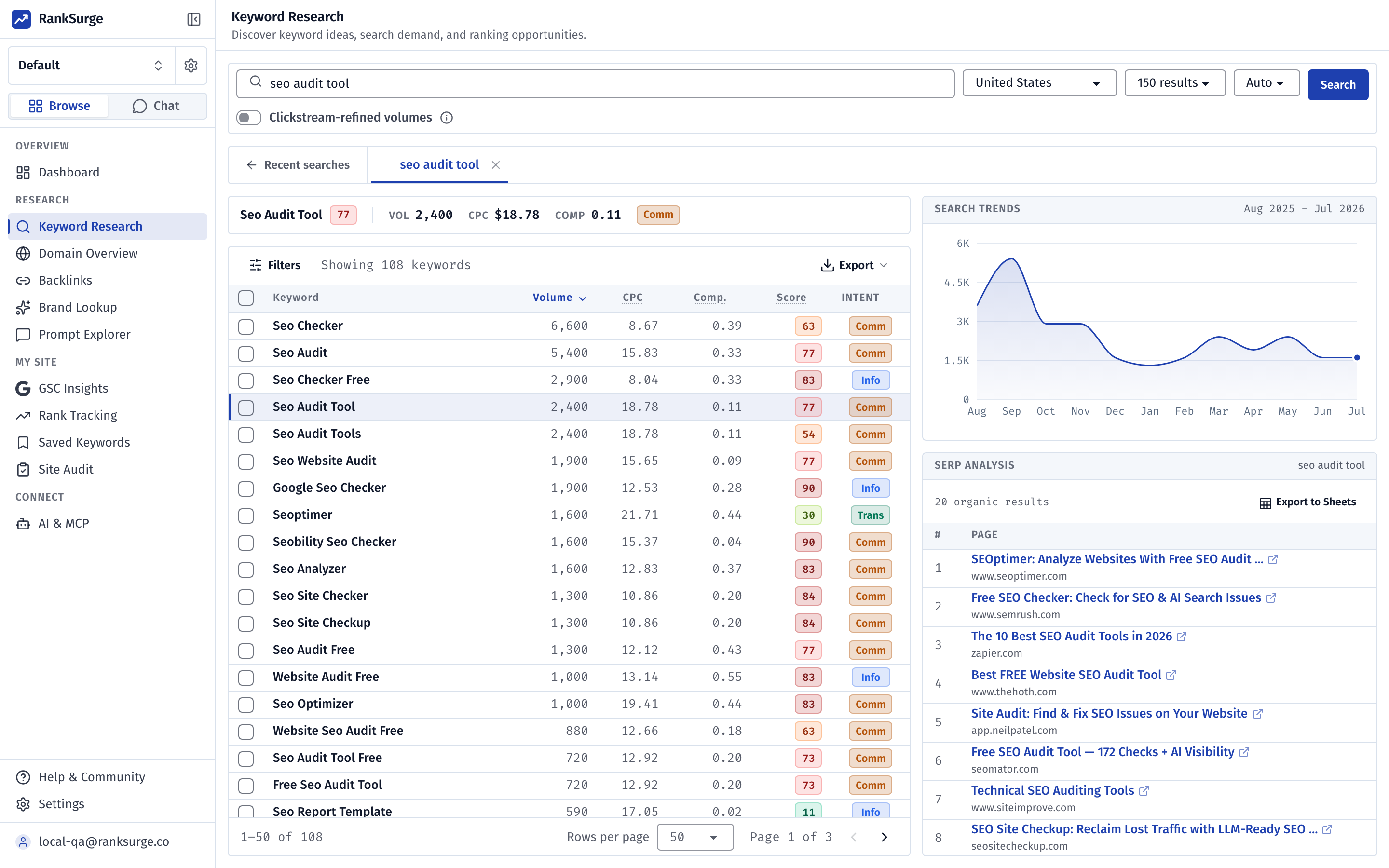Click Export to Sheets
Viewport: 1389px width, 868px height.
(x=1308, y=502)
